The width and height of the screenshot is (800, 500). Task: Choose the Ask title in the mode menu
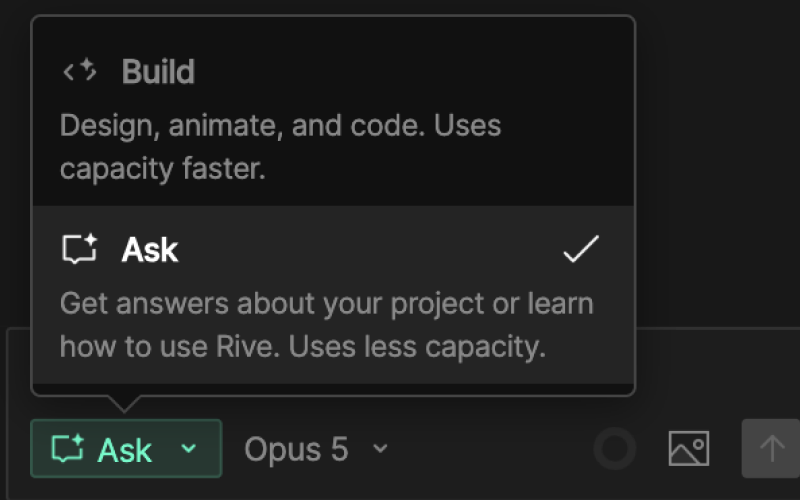150,249
